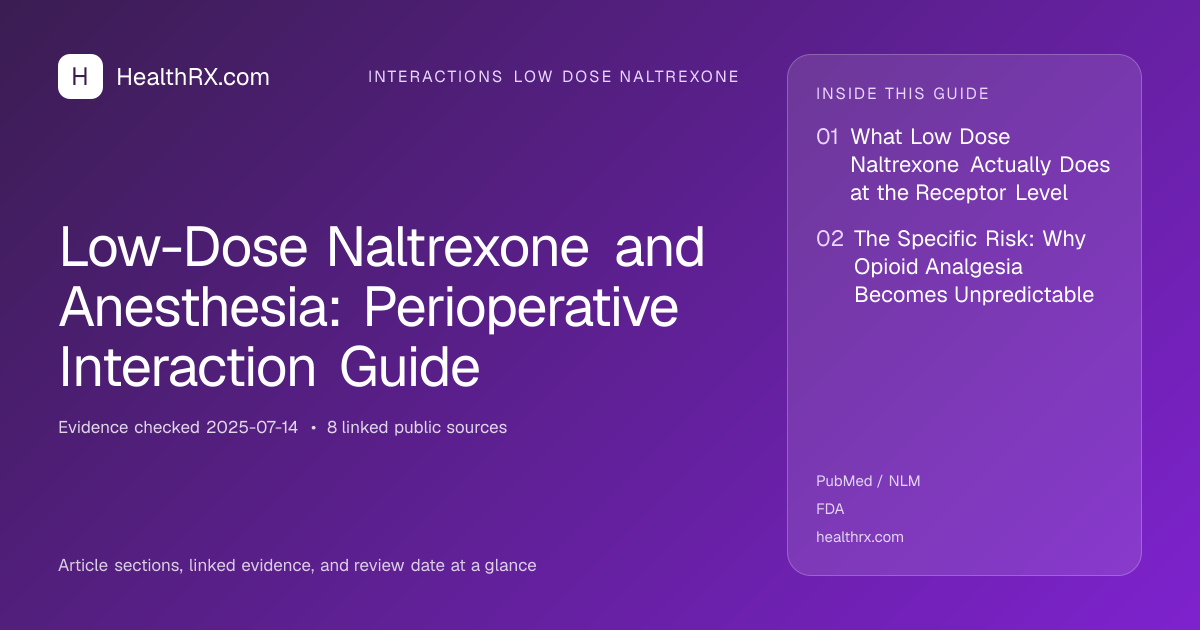Select the INTERACTIONS breadcrumb label
The image size is (1200, 630).
click(x=436, y=77)
